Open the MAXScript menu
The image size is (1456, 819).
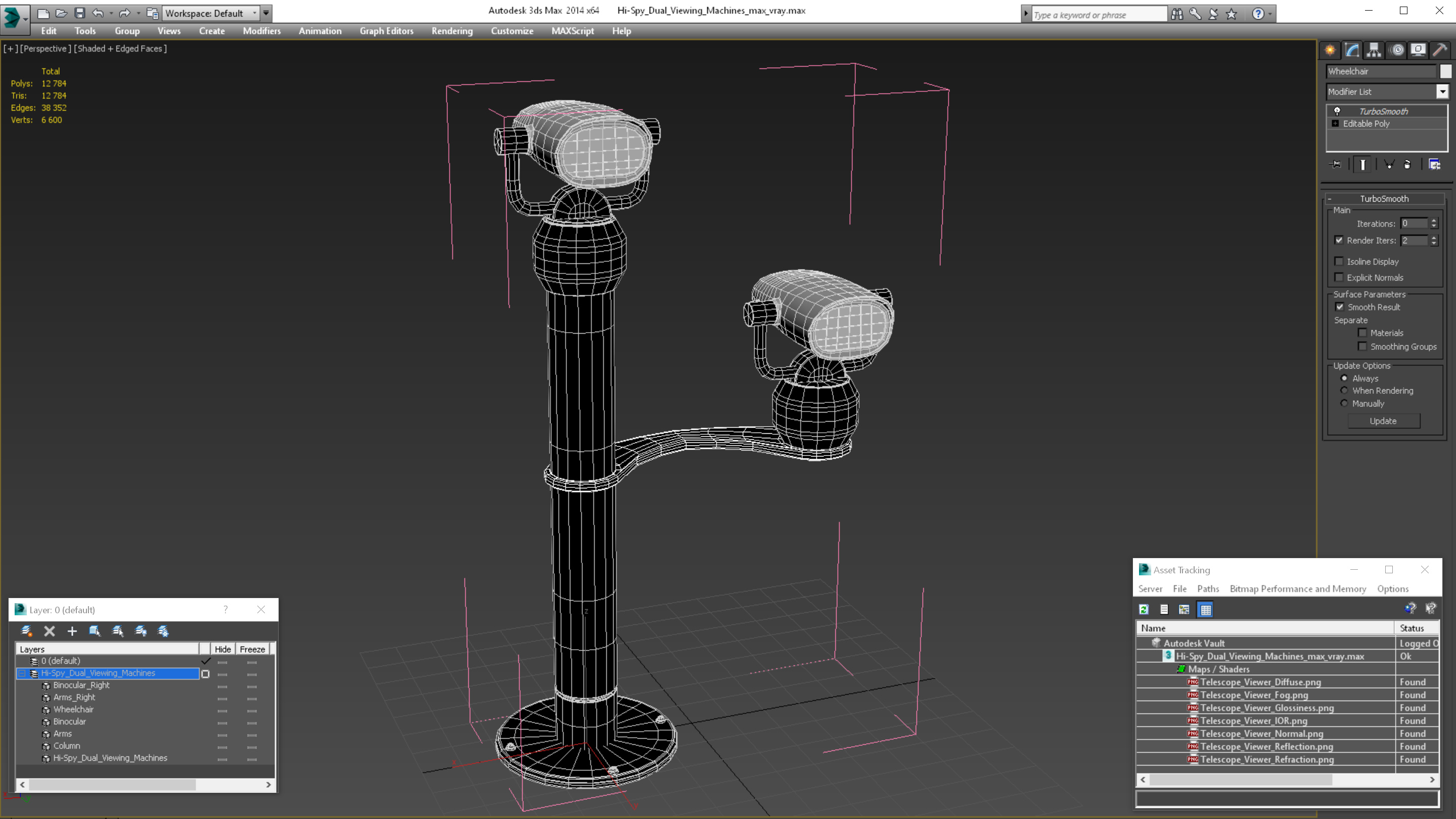573,31
